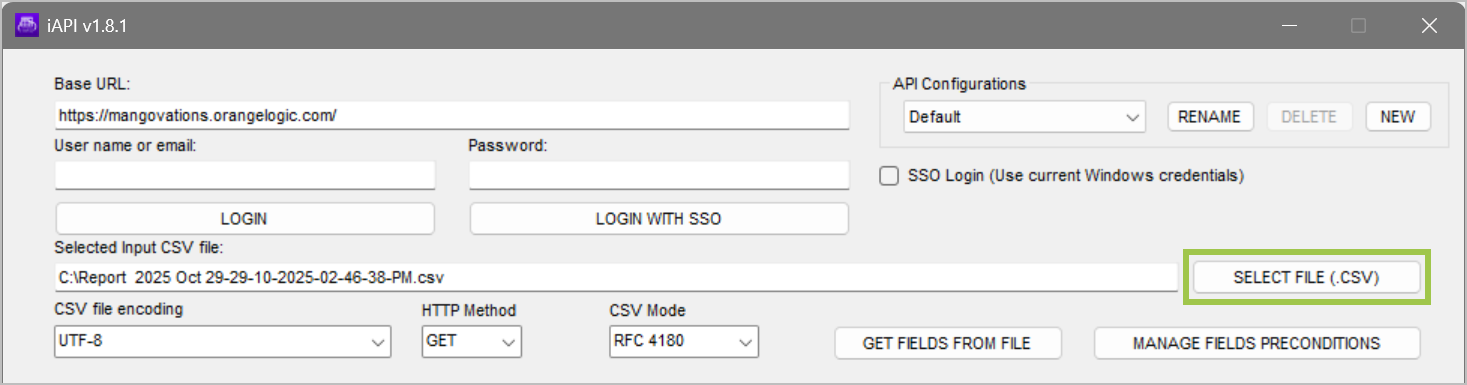This screenshot has width=1467, height=385.
Task: Click the GET FIELDS FROM FILE button
Action: (x=947, y=343)
